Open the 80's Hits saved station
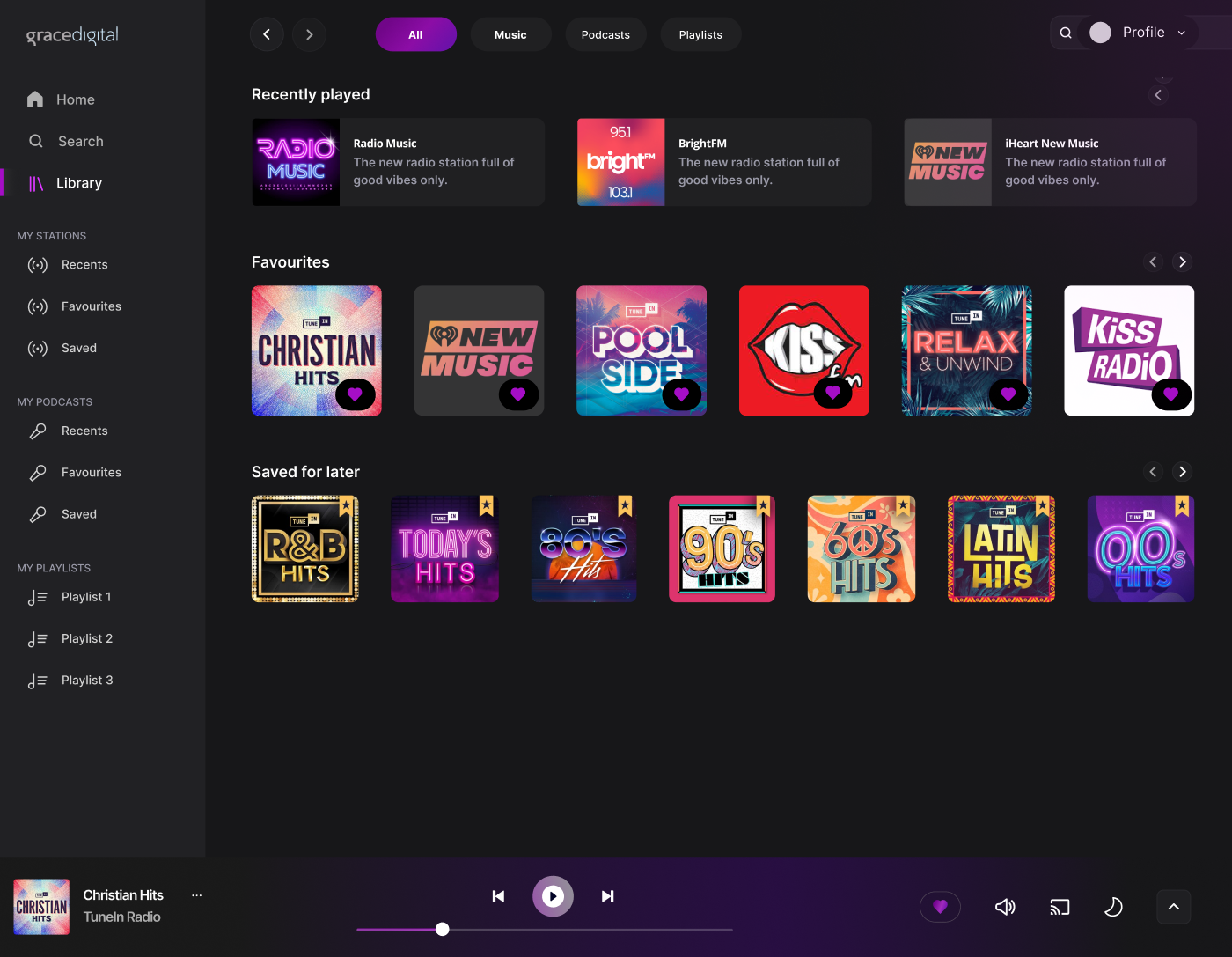1232x957 pixels. point(583,548)
